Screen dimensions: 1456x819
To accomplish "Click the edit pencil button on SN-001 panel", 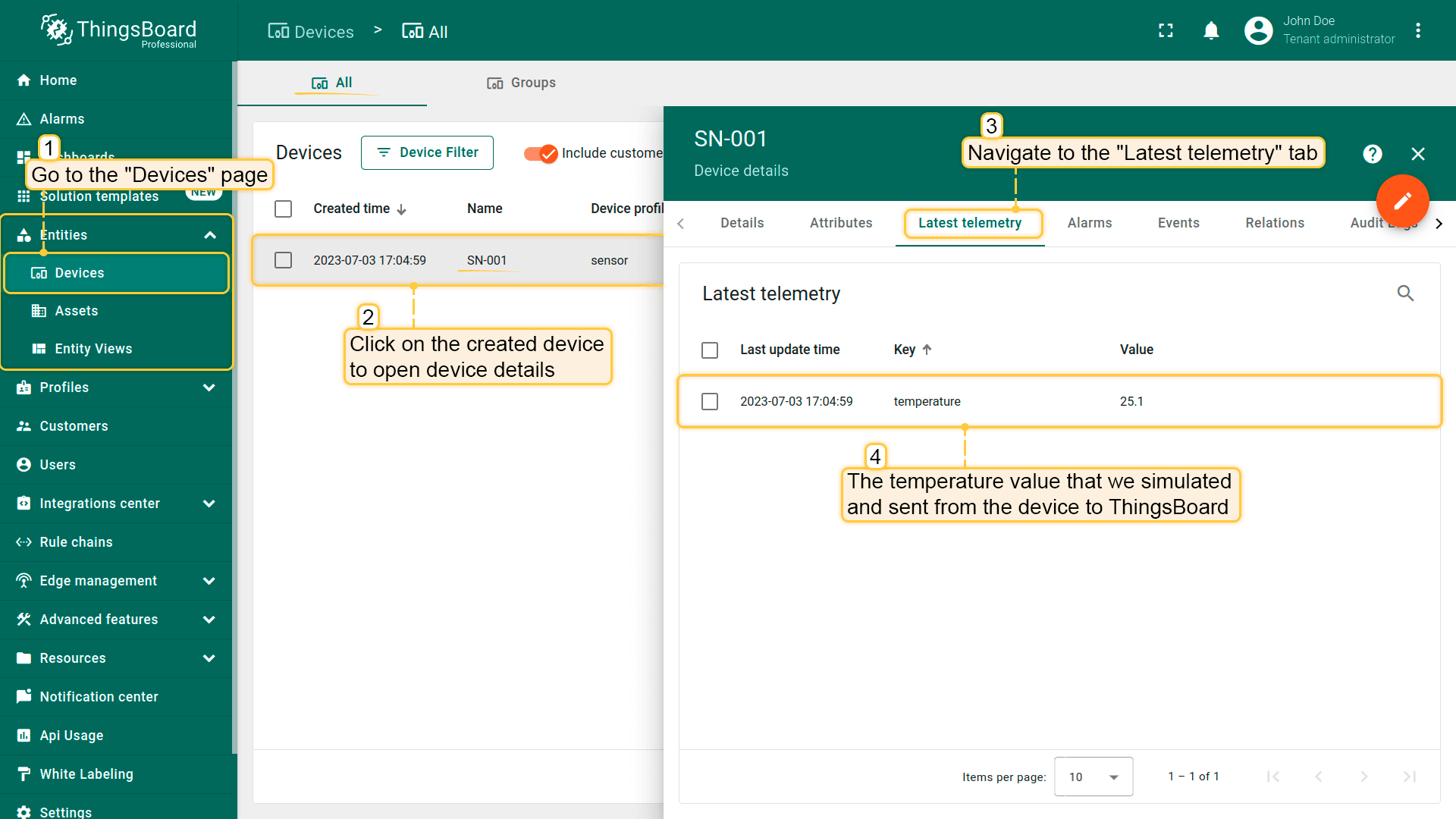I will [x=1402, y=201].
